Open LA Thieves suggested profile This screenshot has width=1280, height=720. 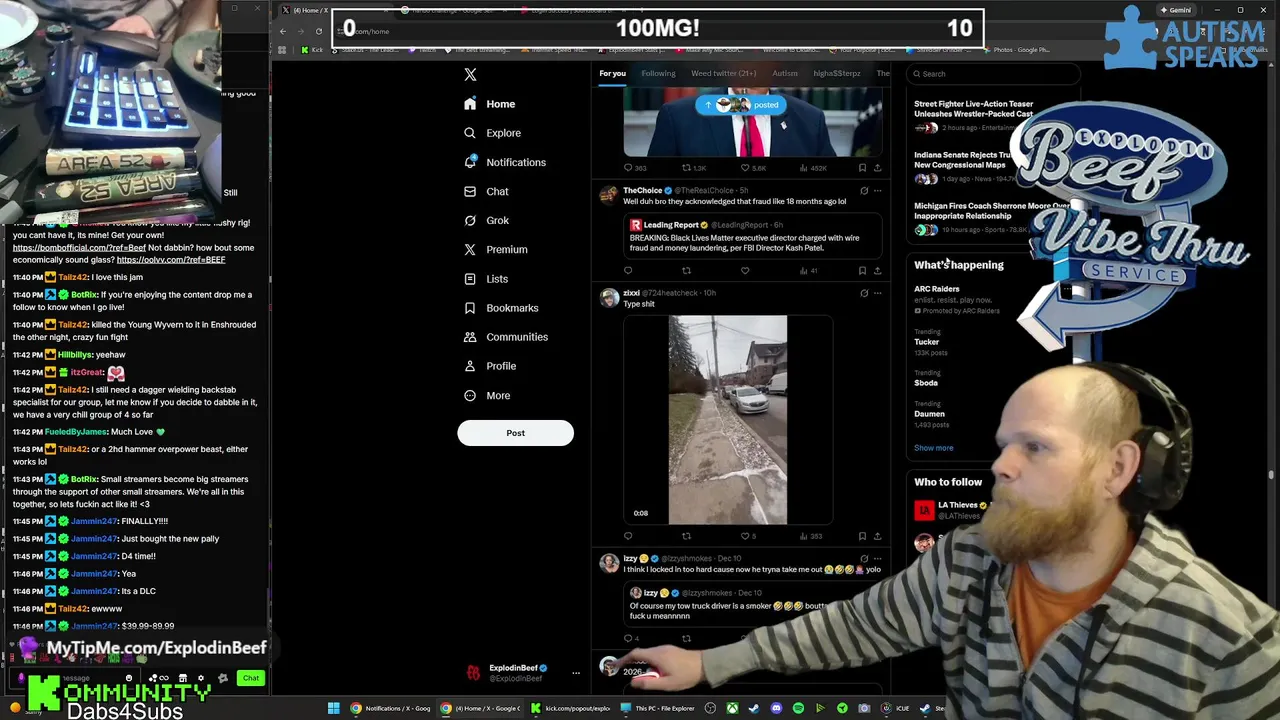950,510
